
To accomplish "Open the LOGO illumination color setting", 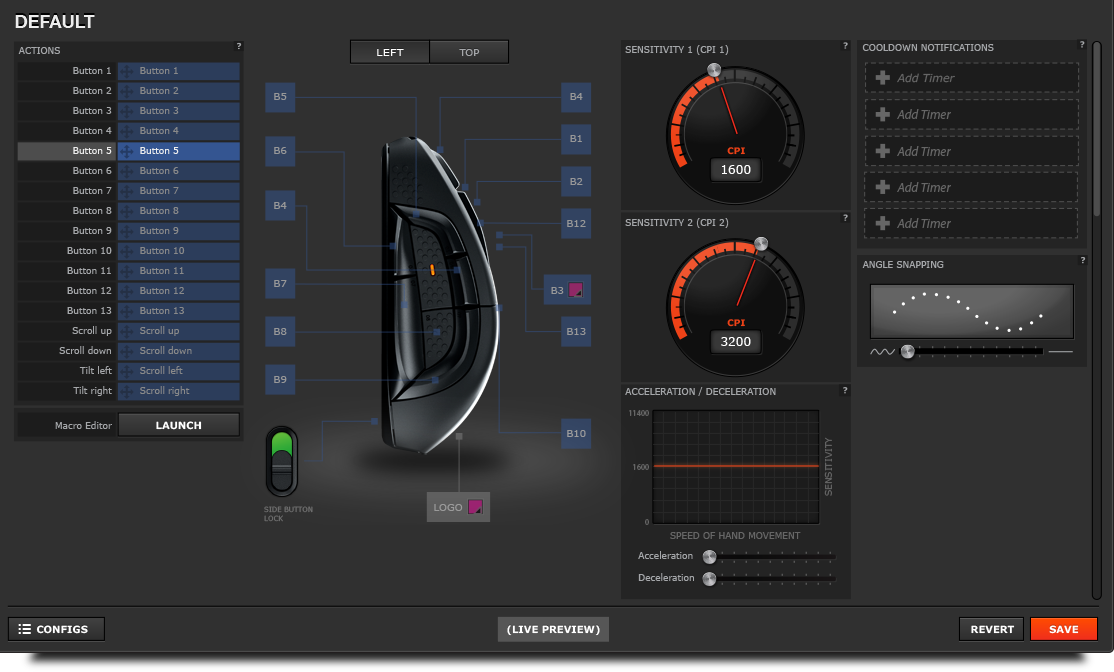I will pos(475,507).
